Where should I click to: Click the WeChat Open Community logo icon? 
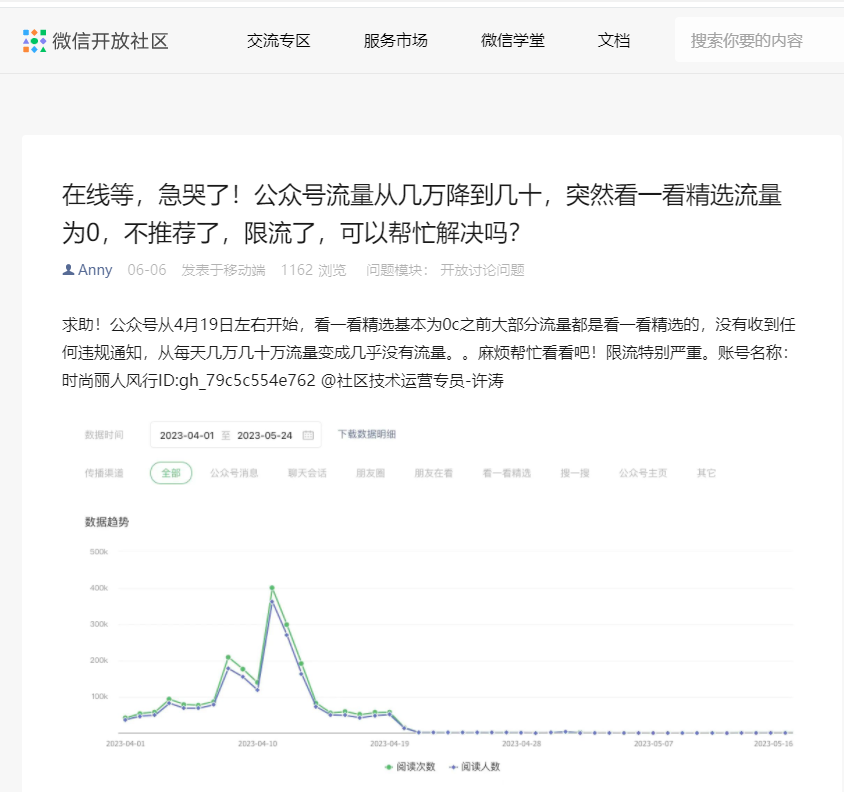pos(34,41)
